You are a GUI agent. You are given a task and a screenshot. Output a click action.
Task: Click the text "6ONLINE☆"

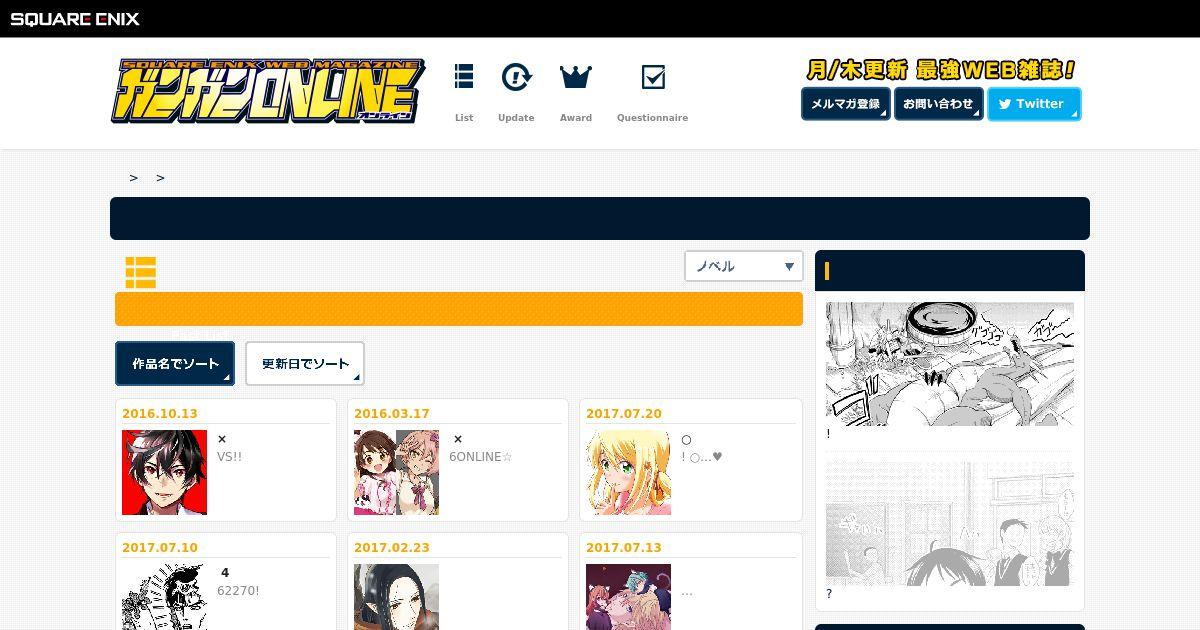(x=481, y=457)
